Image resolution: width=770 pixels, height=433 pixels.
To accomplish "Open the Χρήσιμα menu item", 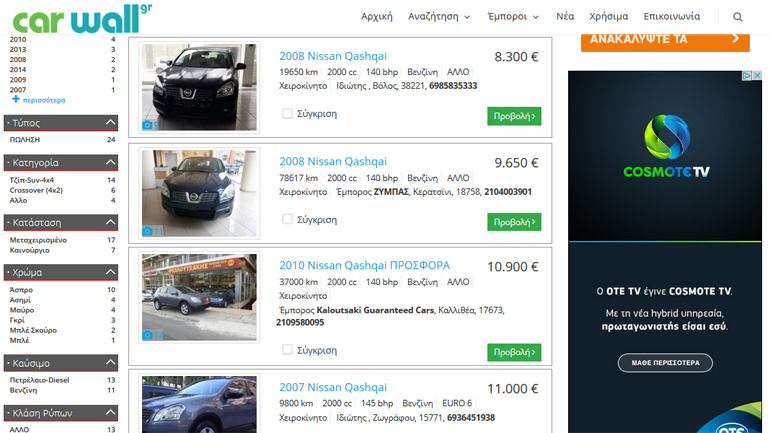I will point(608,17).
